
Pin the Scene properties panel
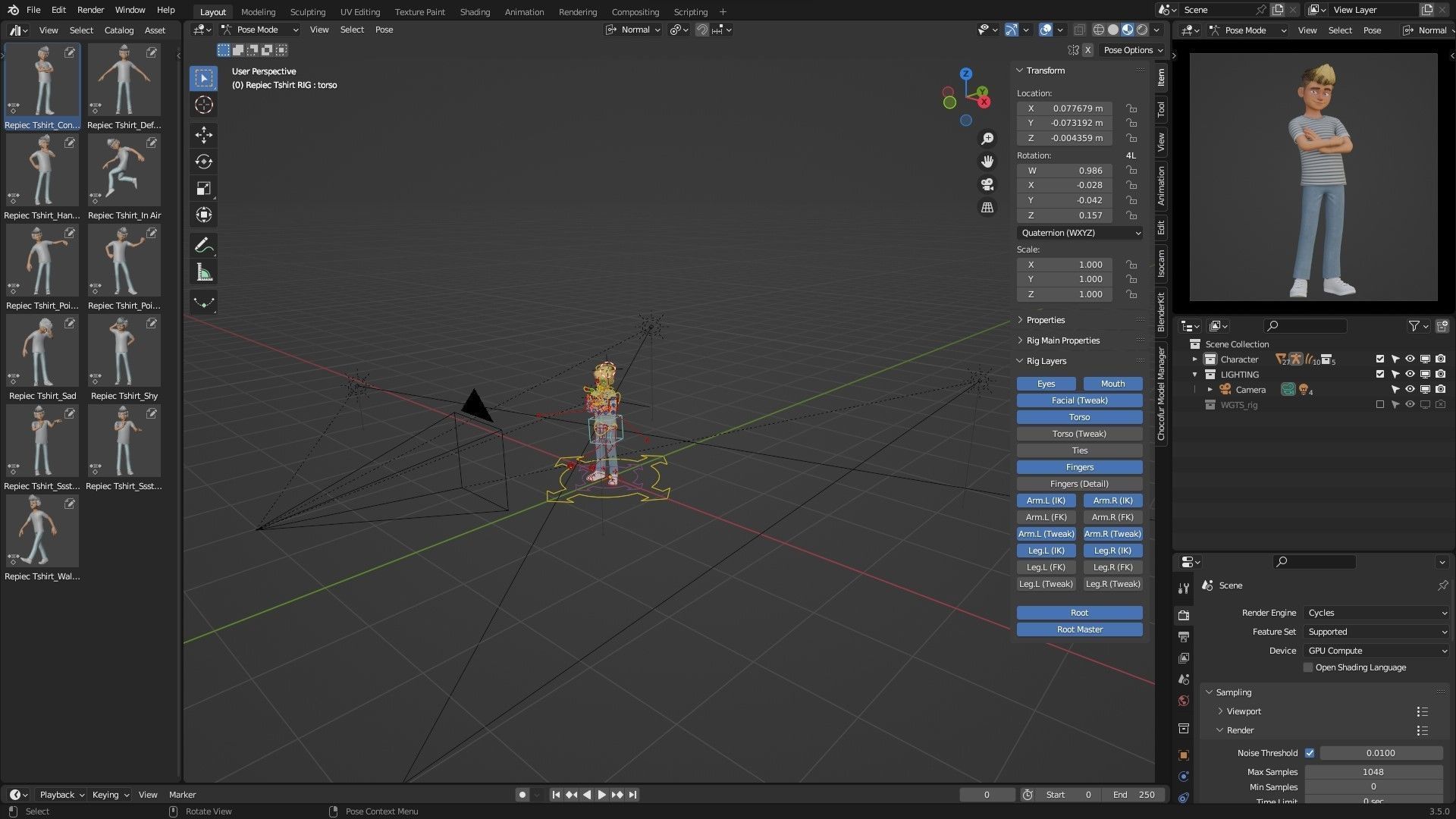(1442, 585)
